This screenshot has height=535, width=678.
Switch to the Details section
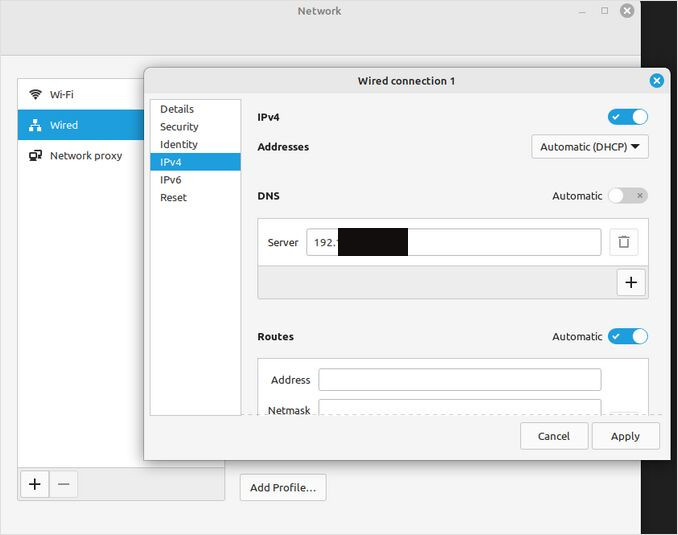(x=177, y=109)
